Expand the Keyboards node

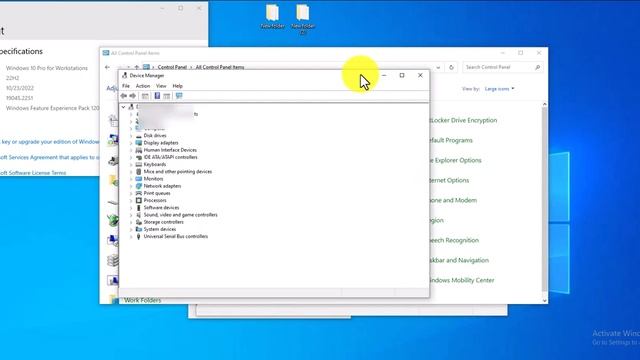tap(131, 164)
